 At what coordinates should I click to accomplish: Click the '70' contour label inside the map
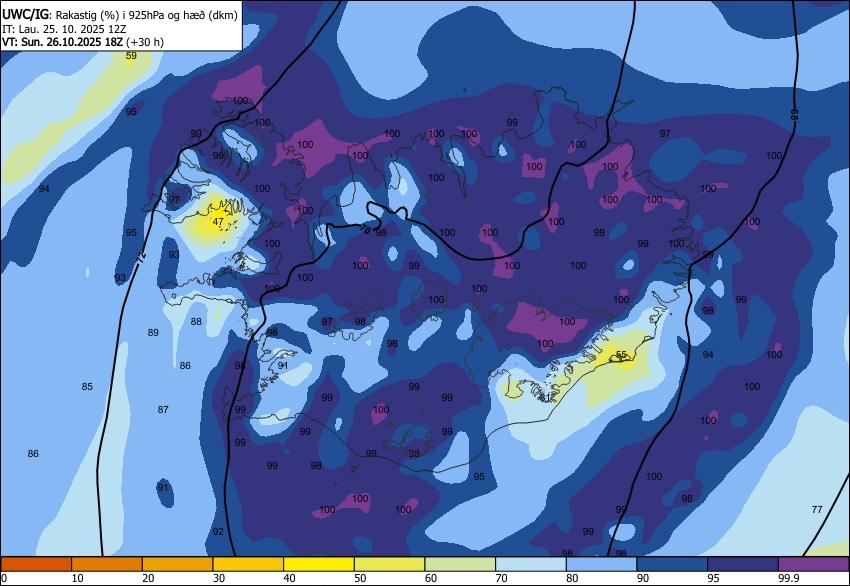pos(365,230)
